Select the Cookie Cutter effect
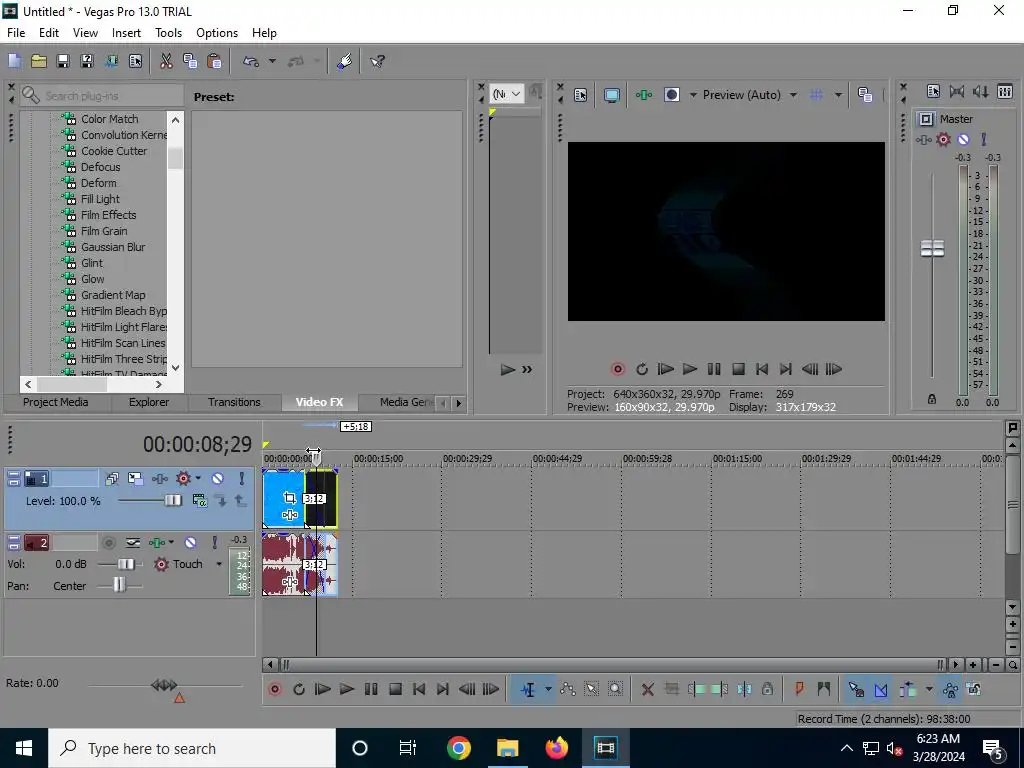This screenshot has width=1024, height=768. click(x=114, y=151)
